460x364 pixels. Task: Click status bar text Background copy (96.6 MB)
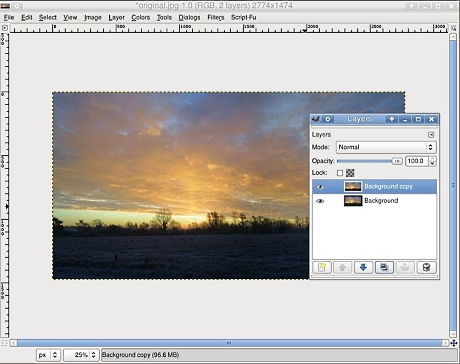click(140, 355)
